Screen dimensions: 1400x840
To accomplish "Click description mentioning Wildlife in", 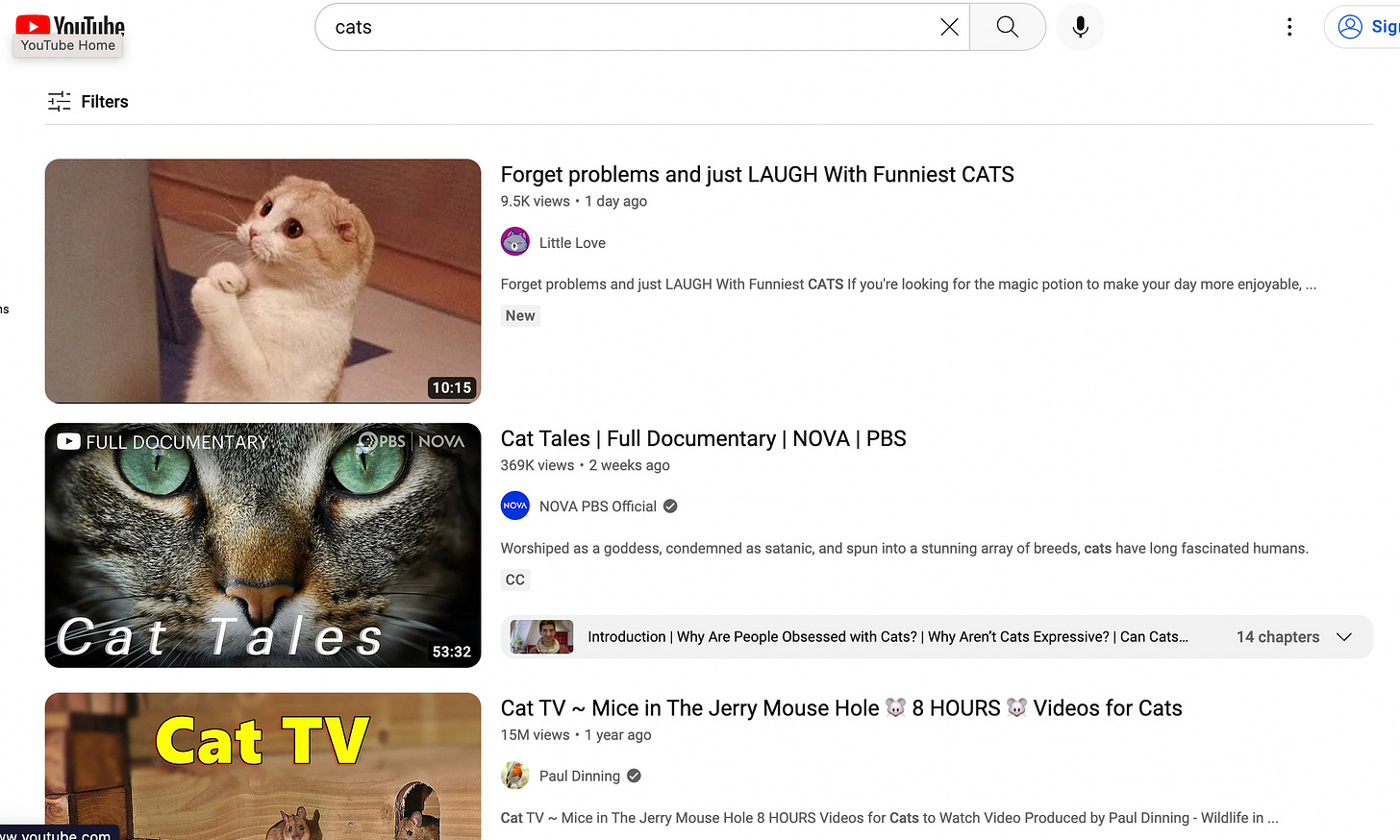I will pyautogui.click(x=889, y=818).
